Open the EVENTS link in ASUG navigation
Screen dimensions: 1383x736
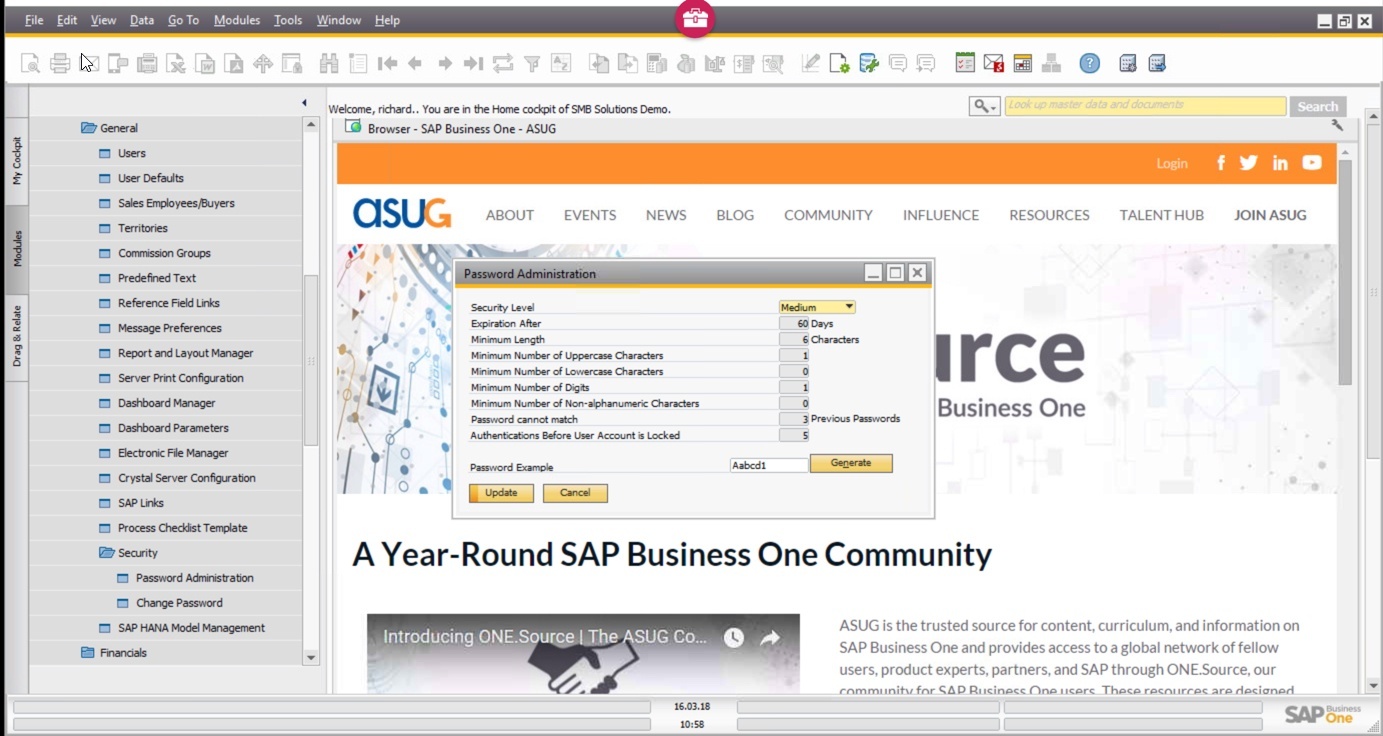(590, 215)
